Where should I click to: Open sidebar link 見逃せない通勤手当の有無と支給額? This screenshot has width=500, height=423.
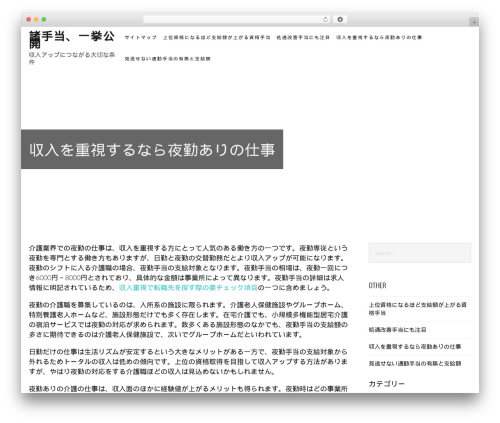pyautogui.click(x=415, y=363)
